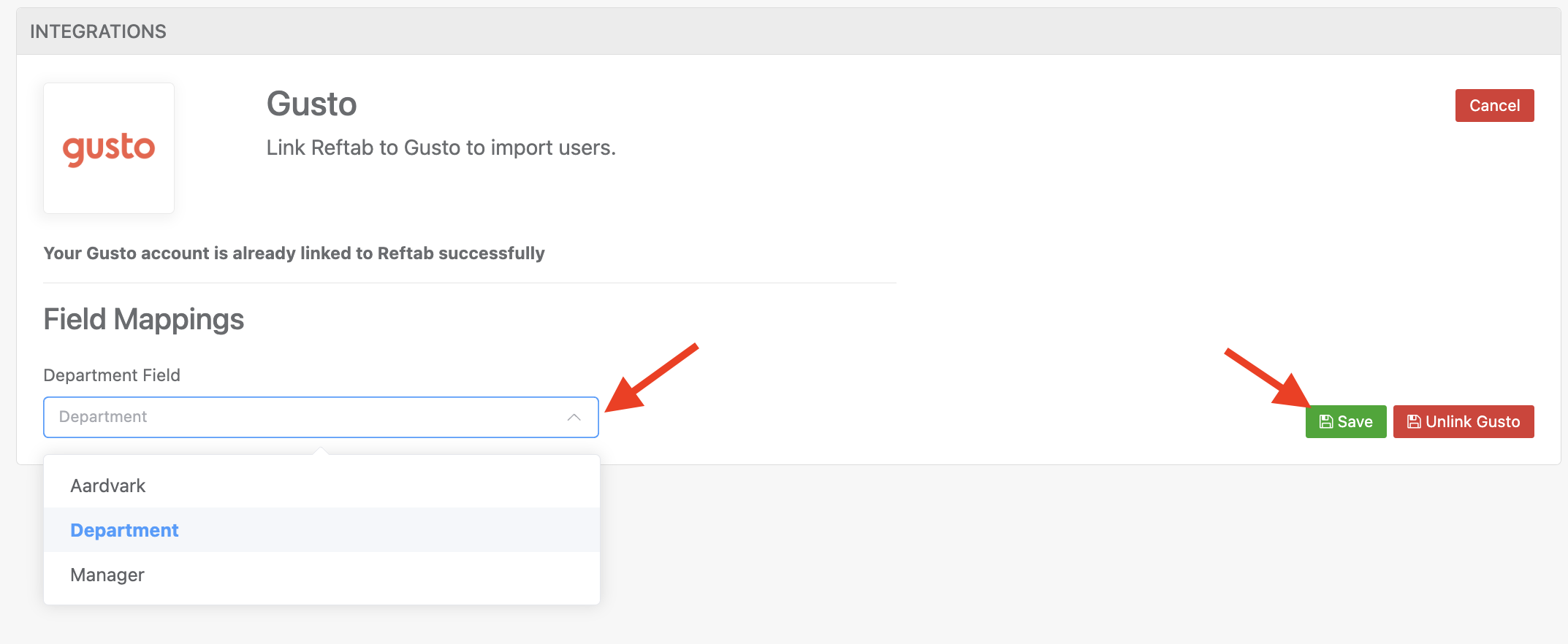The width and height of the screenshot is (1568, 644).
Task: Open the Department Field select box
Action: point(321,418)
